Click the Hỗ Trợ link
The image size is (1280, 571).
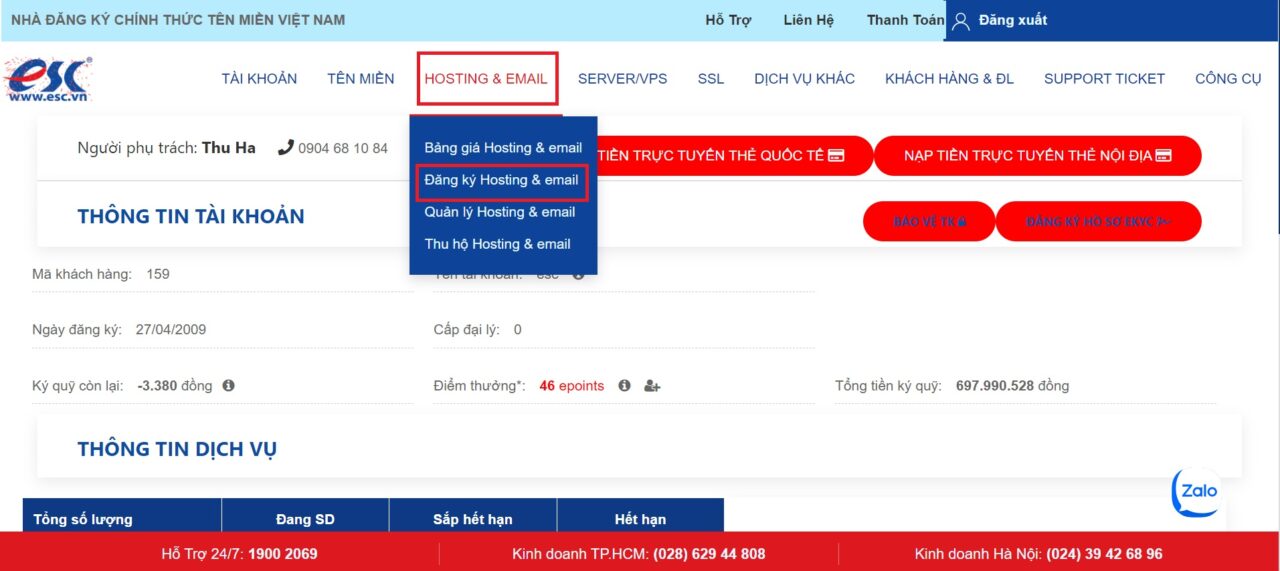728,20
